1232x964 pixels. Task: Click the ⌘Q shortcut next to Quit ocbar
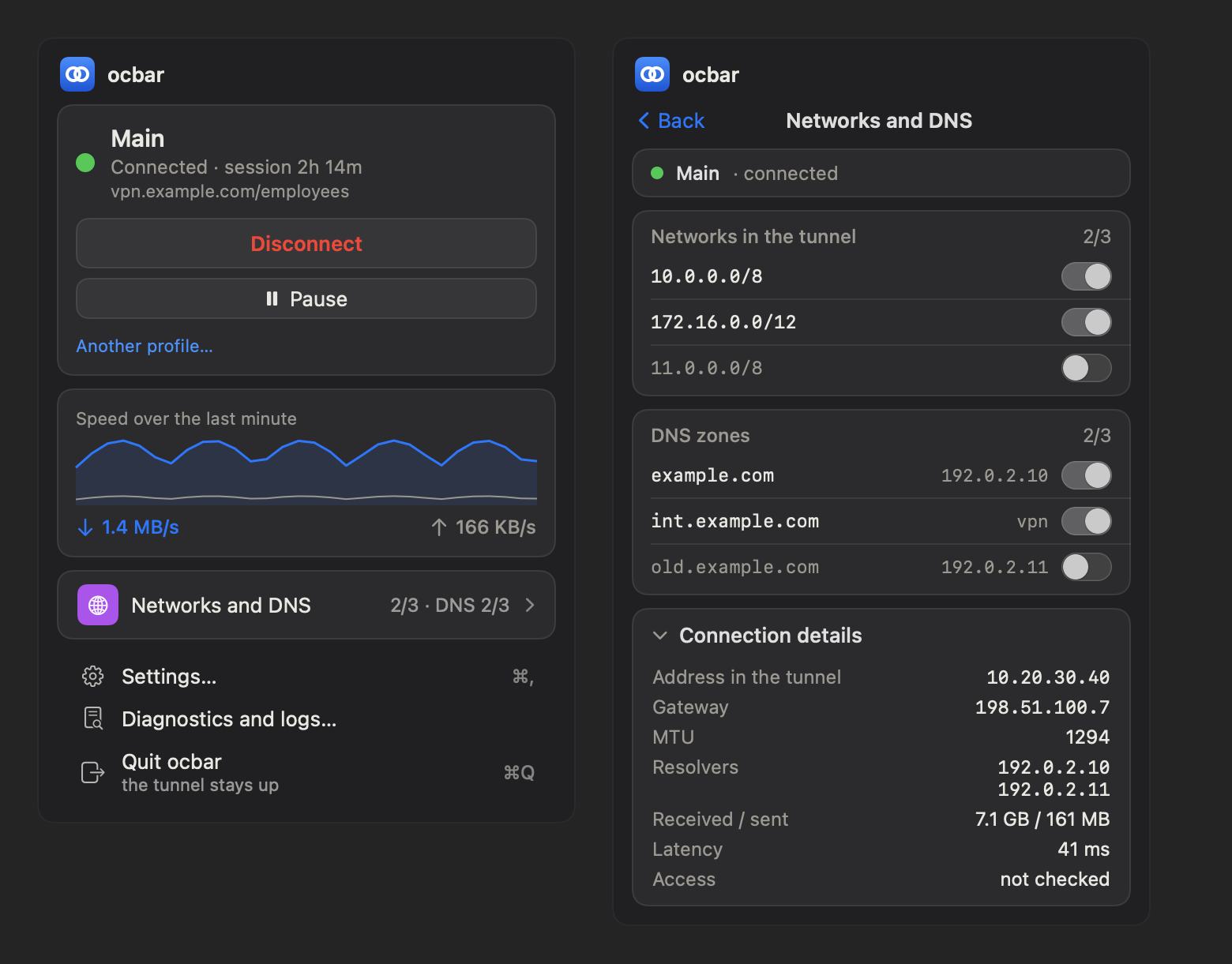tap(519, 772)
